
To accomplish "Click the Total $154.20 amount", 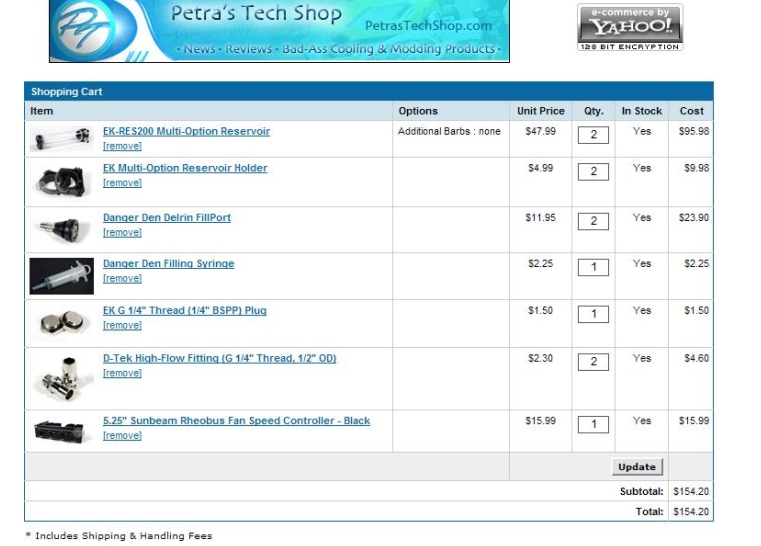I will [x=691, y=512].
